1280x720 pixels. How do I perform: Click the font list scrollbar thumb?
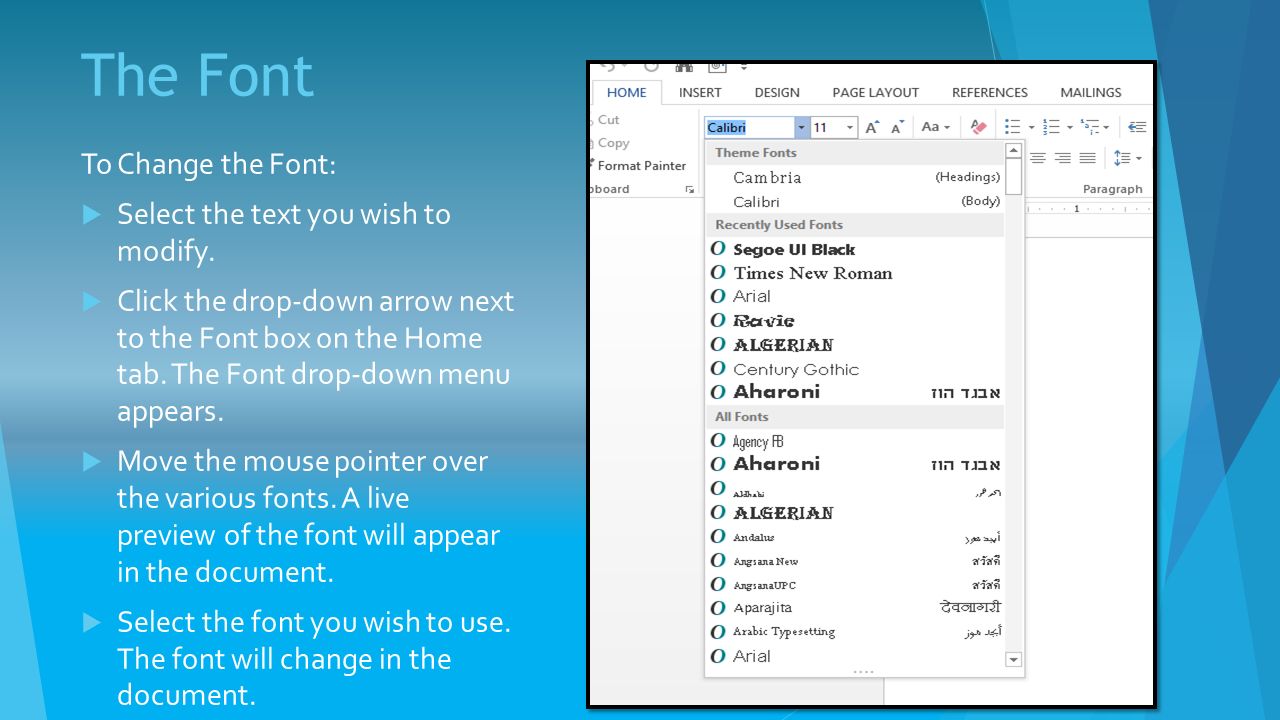point(1013,177)
